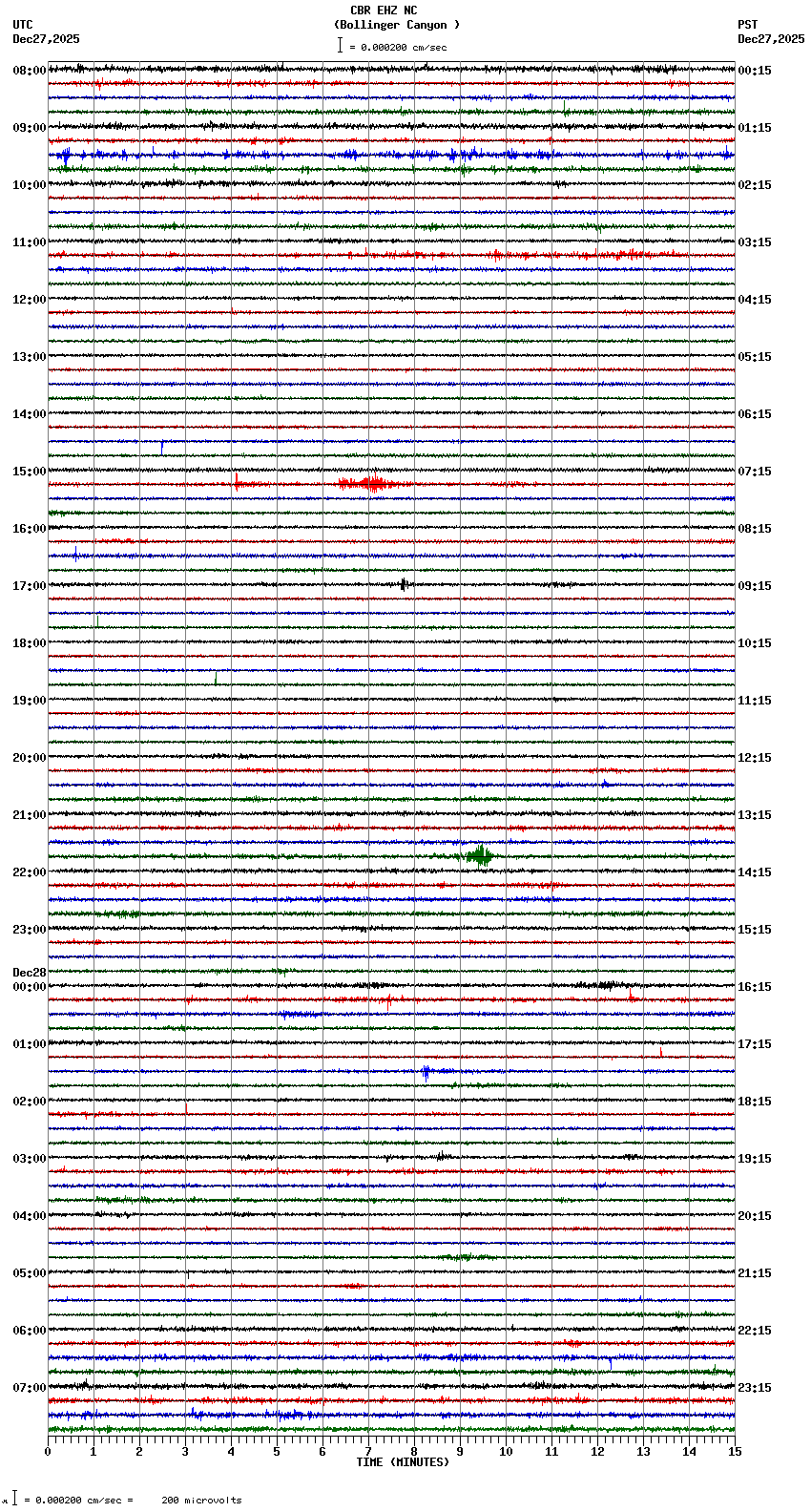Click the '00:15' PST time label
The width and height of the screenshot is (811, 1512).
click(x=755, y=71)
